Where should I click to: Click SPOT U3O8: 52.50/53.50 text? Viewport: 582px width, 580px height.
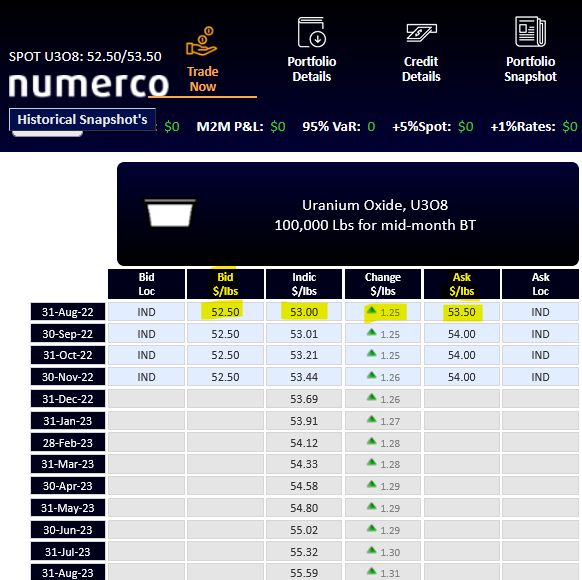pos(85,56)
